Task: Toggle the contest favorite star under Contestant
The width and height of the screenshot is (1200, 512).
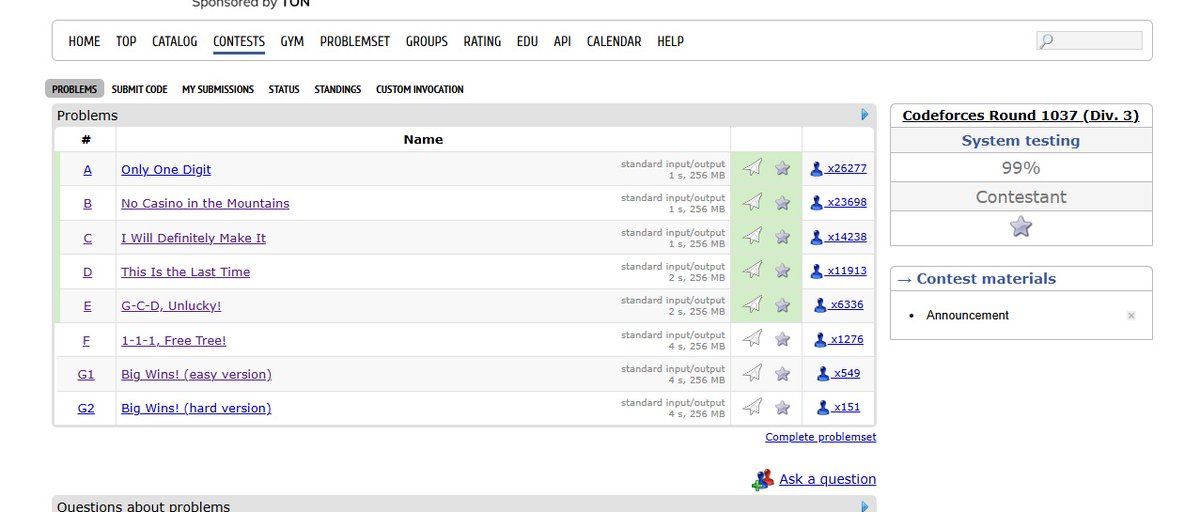Action: (1021, 227)
